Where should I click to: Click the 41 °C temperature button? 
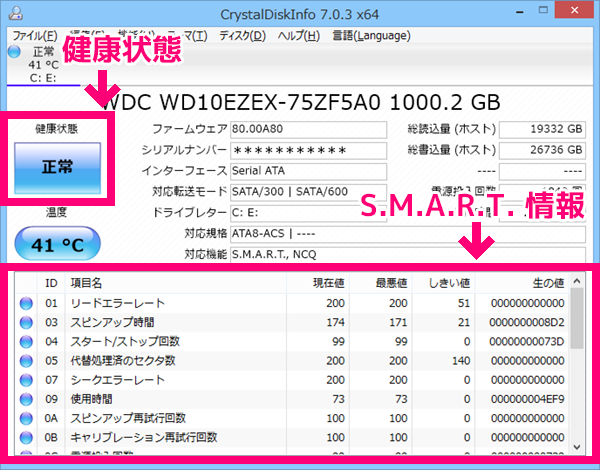tap(57, 244)
